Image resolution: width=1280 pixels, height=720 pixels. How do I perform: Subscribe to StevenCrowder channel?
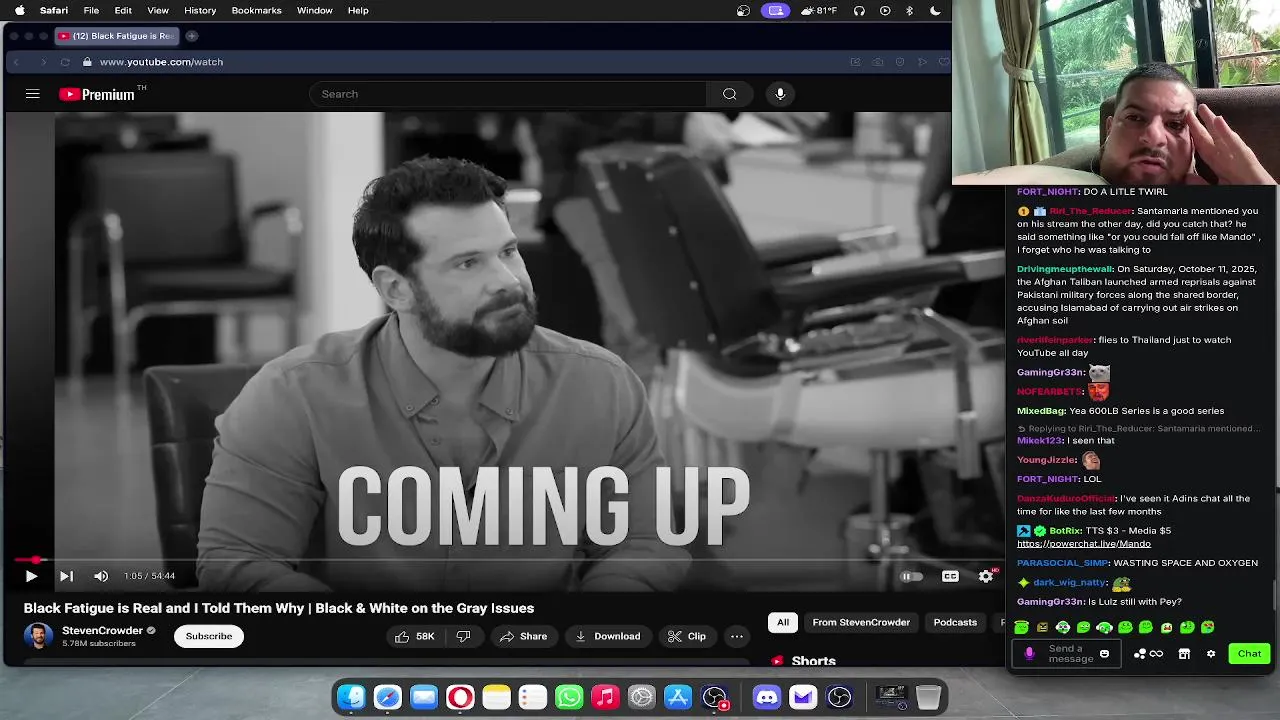[208, 636]
